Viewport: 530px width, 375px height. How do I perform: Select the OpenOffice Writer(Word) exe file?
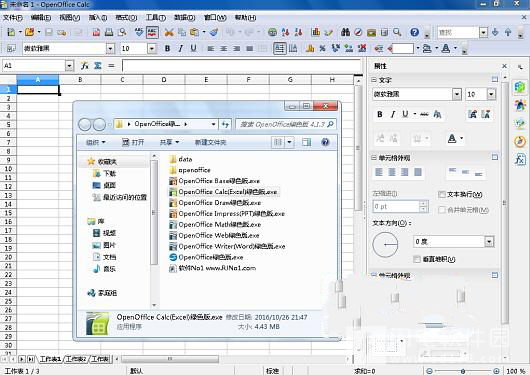click(x=227, y=246)
